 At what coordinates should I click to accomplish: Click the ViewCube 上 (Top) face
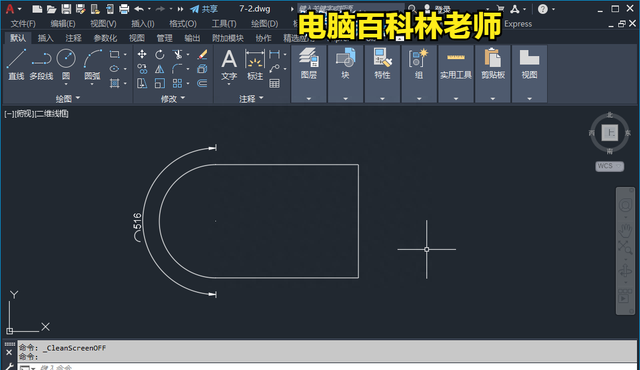(x=610, y=133)
